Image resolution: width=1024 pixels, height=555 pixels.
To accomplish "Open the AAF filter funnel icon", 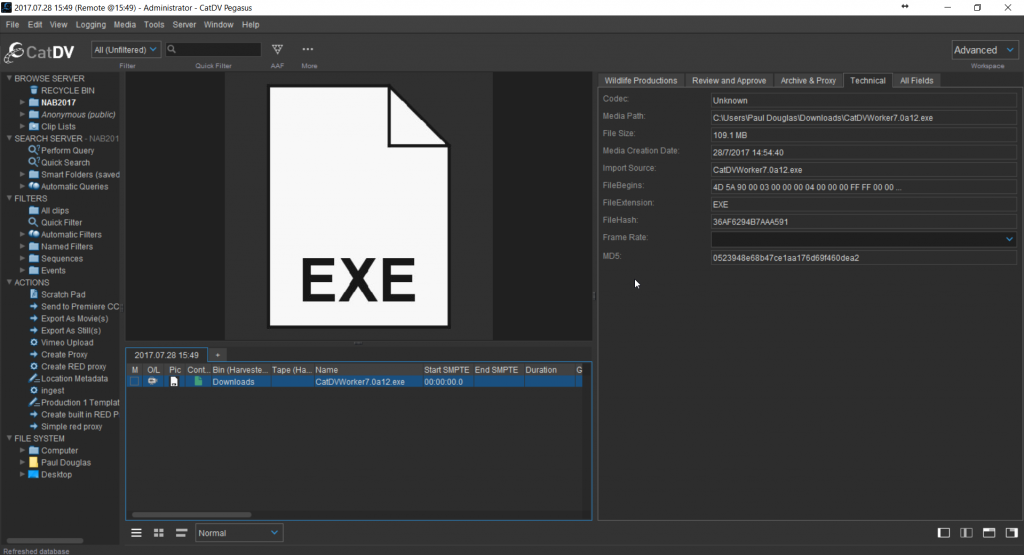I will click(277, 50).
